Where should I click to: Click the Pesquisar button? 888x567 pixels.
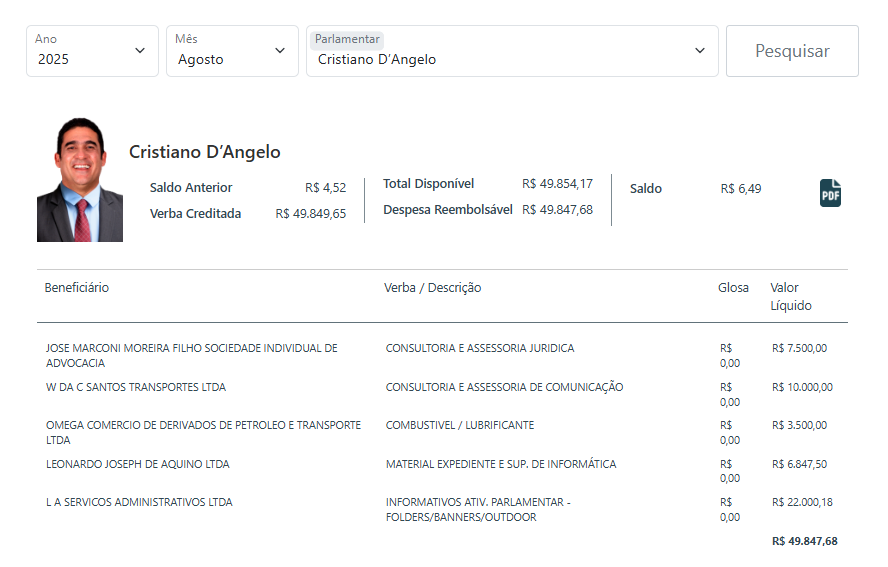click(x=792, y=51)
